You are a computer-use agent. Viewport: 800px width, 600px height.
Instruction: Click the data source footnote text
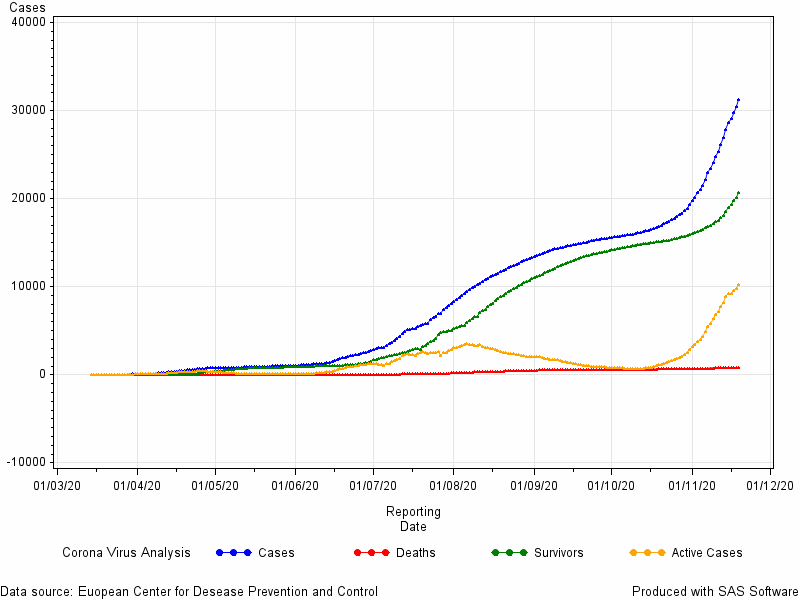189,592
